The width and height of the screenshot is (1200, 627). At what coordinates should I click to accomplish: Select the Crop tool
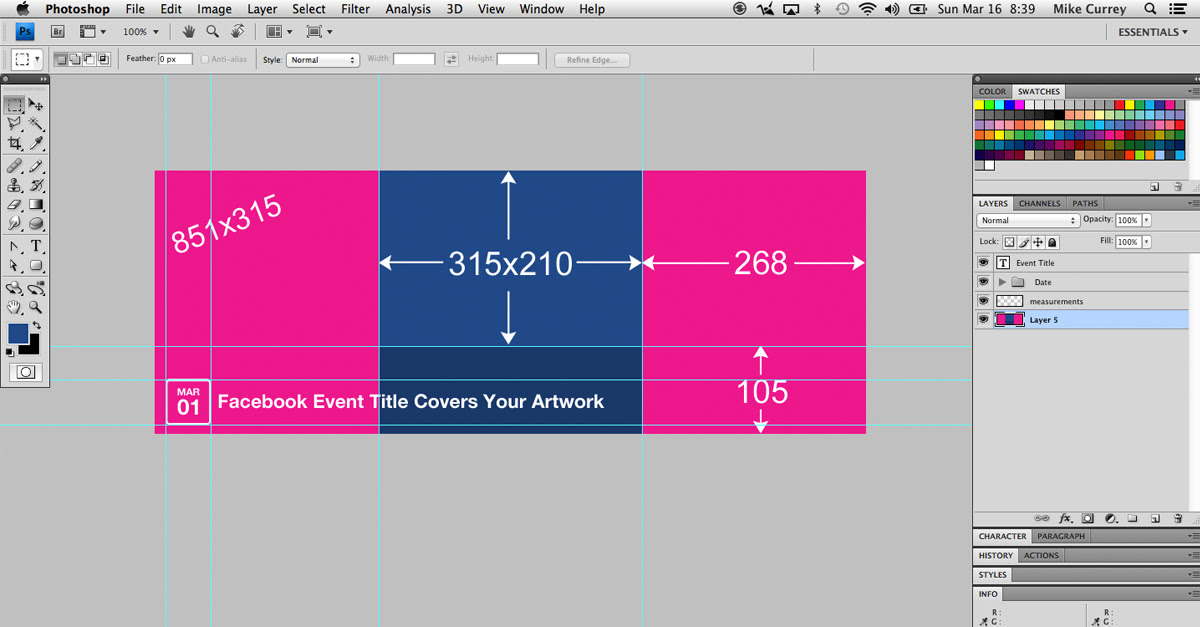[14, 144]
